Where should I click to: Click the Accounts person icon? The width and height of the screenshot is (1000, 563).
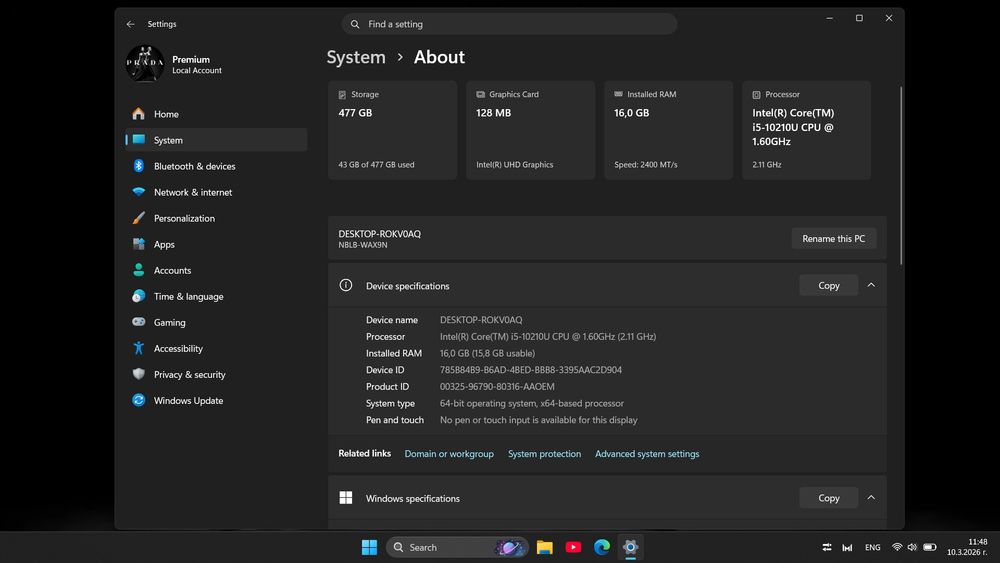138,270
